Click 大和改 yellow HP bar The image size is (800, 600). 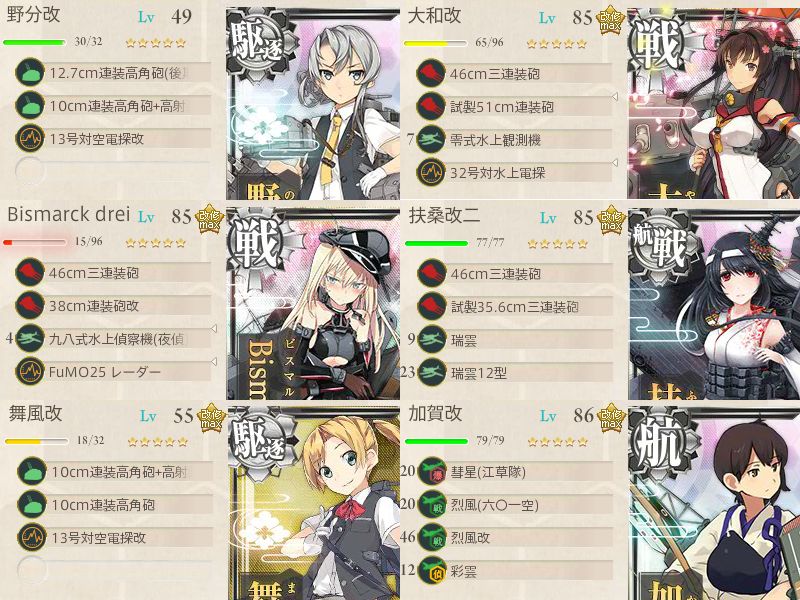point(435,43)
